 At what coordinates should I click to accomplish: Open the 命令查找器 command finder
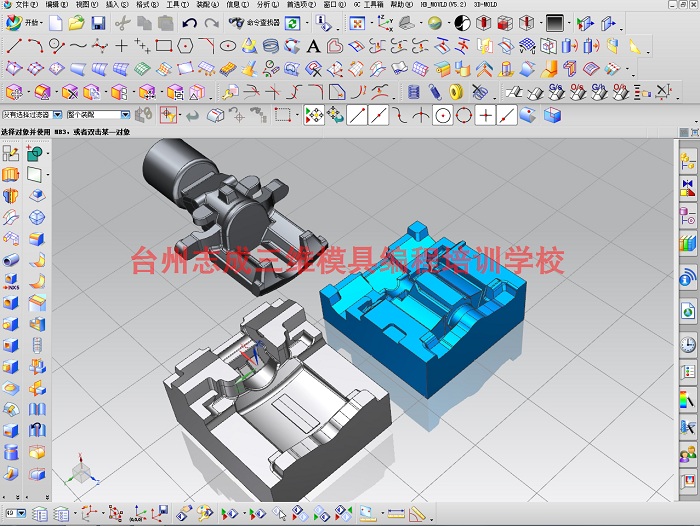click(254, 22)
